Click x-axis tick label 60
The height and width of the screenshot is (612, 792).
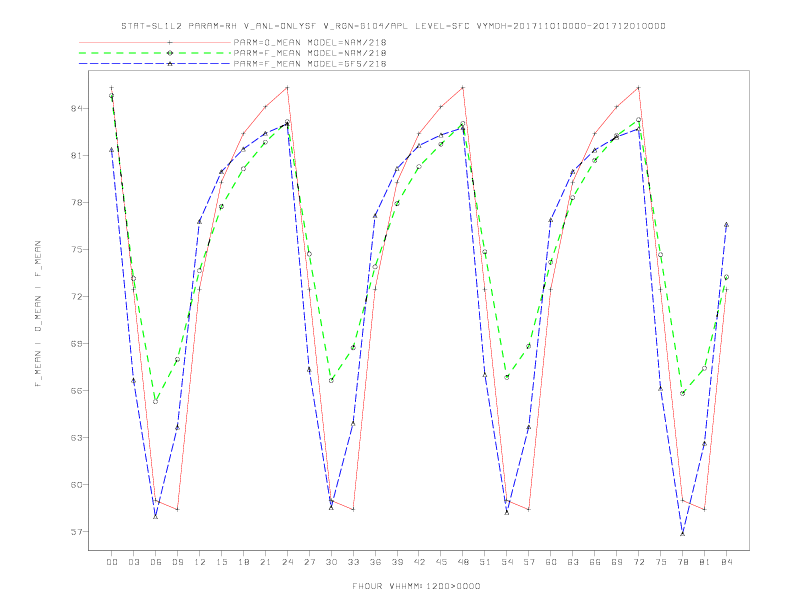pos(551,562)
